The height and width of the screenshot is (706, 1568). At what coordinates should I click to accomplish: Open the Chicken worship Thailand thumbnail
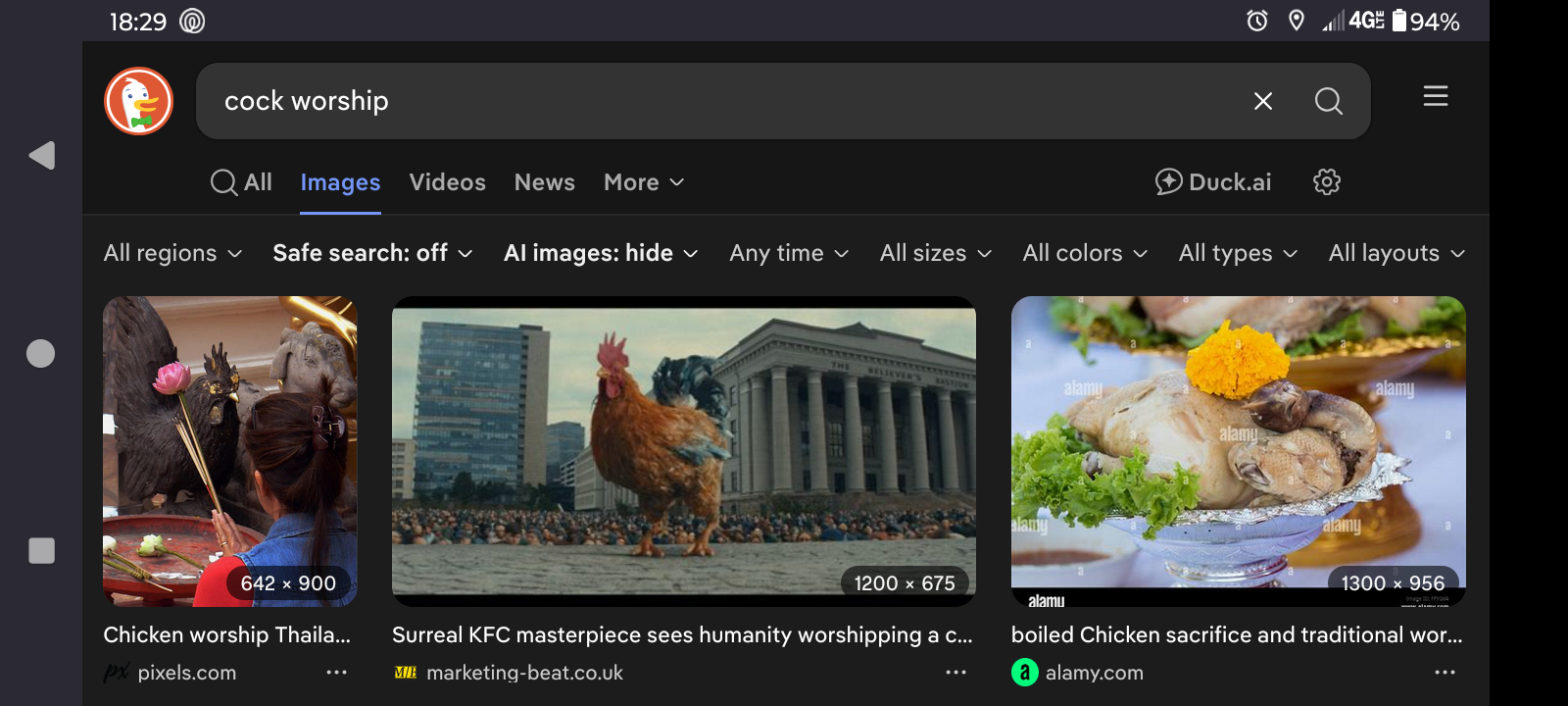point(230,451)
